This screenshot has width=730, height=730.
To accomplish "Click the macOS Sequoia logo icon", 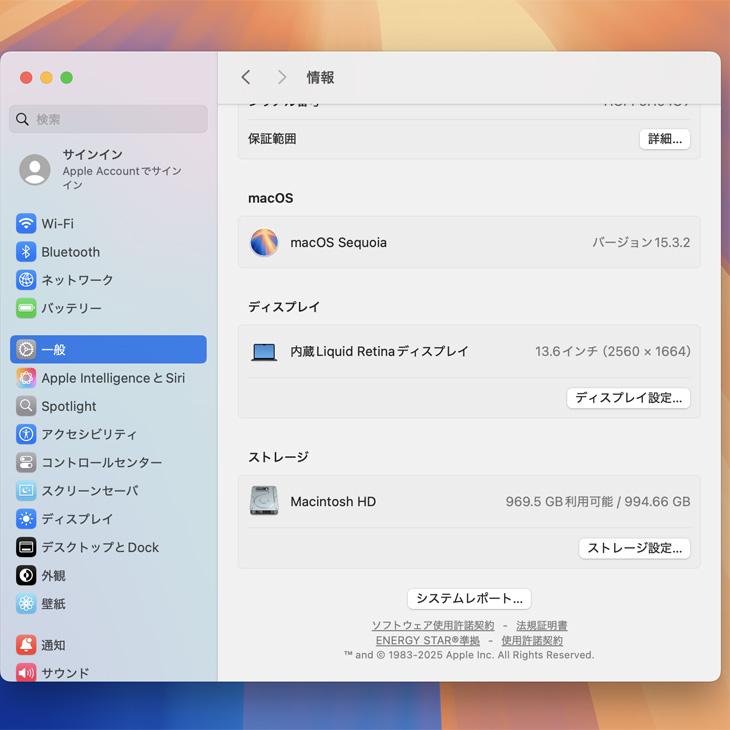I will pyautogui.click(x=264, y=242).
